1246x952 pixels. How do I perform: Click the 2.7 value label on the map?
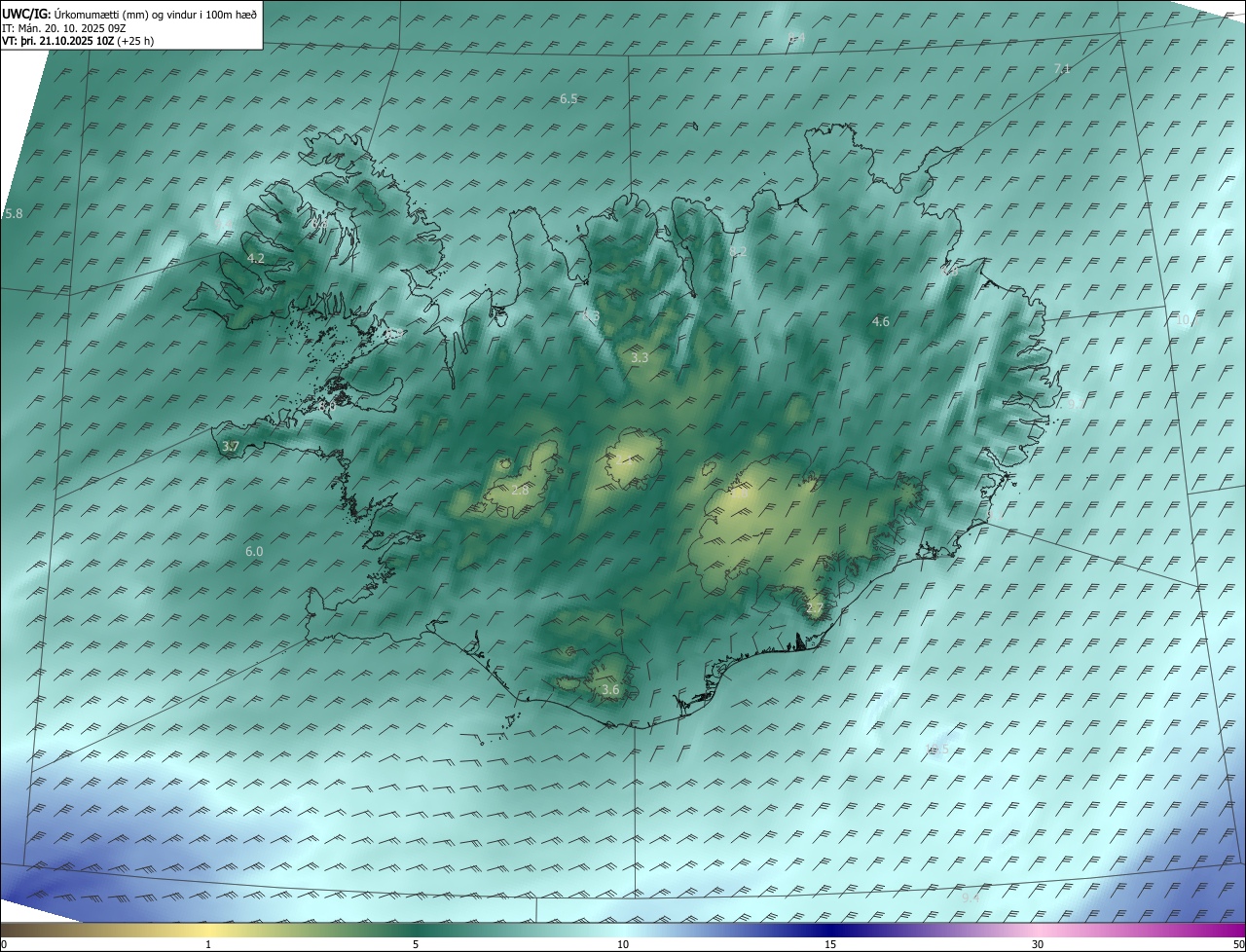815,608
